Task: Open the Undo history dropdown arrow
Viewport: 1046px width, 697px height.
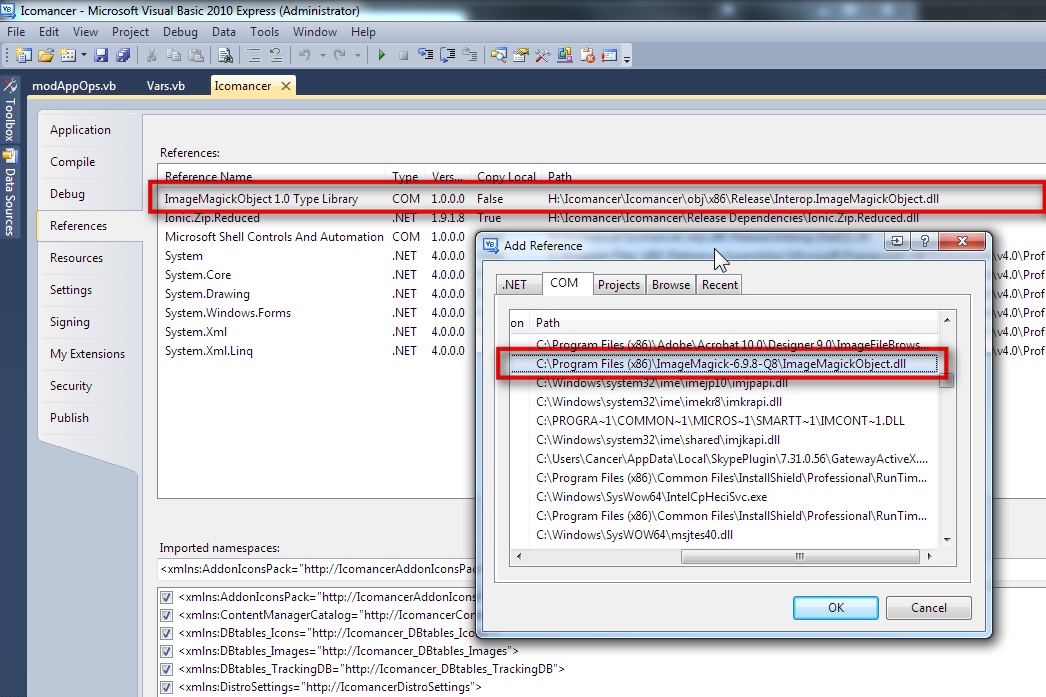Action: 322,55
